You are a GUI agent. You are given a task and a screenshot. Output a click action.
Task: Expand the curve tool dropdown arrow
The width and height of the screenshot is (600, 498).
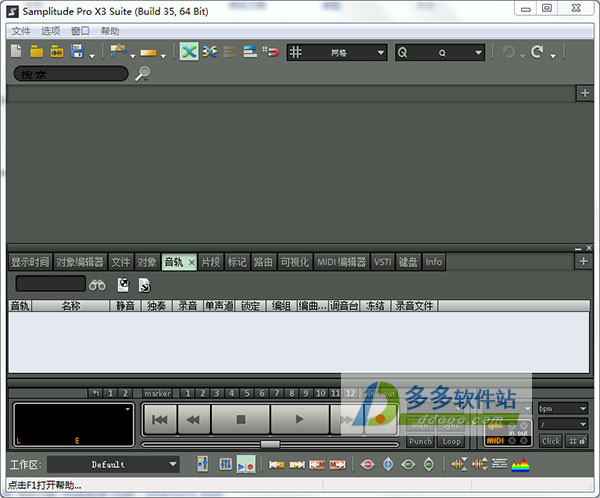[x=132, y=56]
